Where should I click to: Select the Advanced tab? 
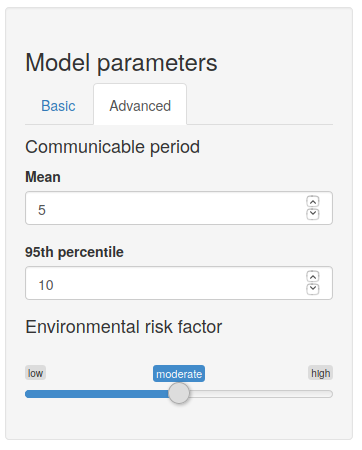coord(140,105)
